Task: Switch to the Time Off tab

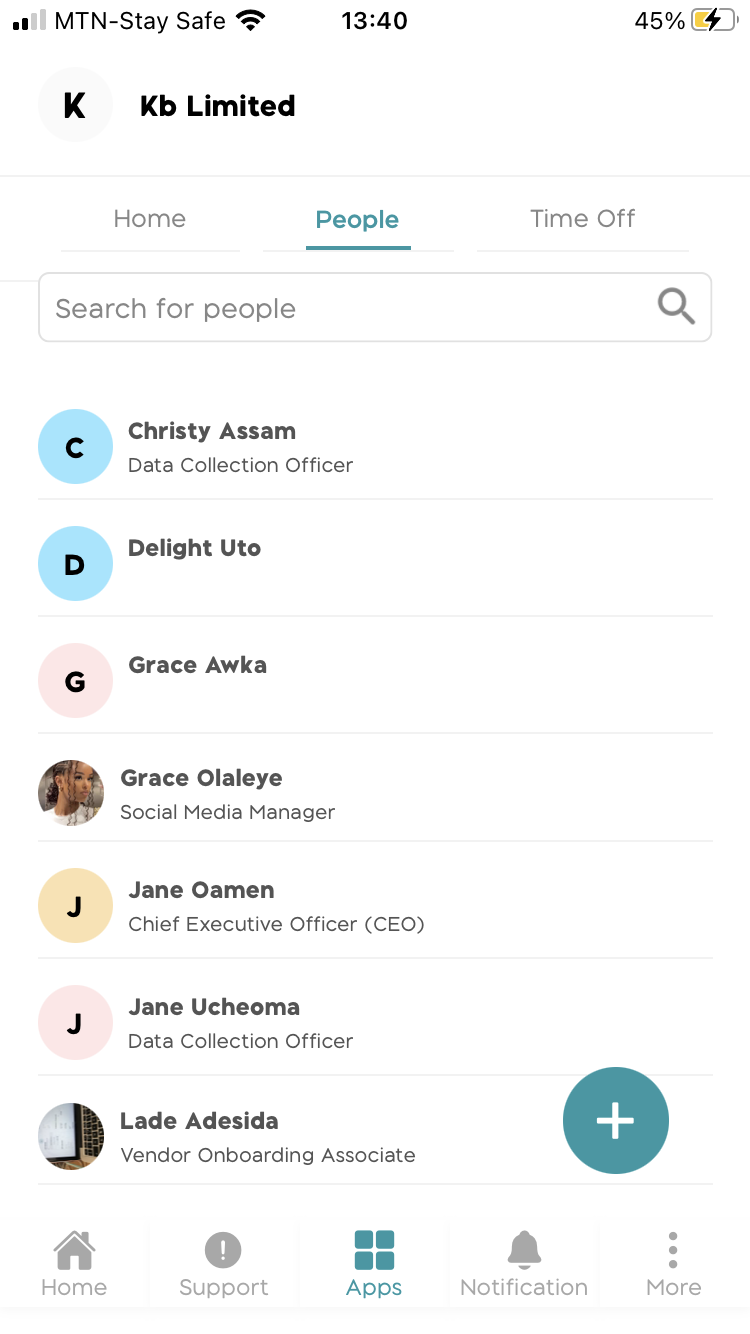Action: [582, 219]
